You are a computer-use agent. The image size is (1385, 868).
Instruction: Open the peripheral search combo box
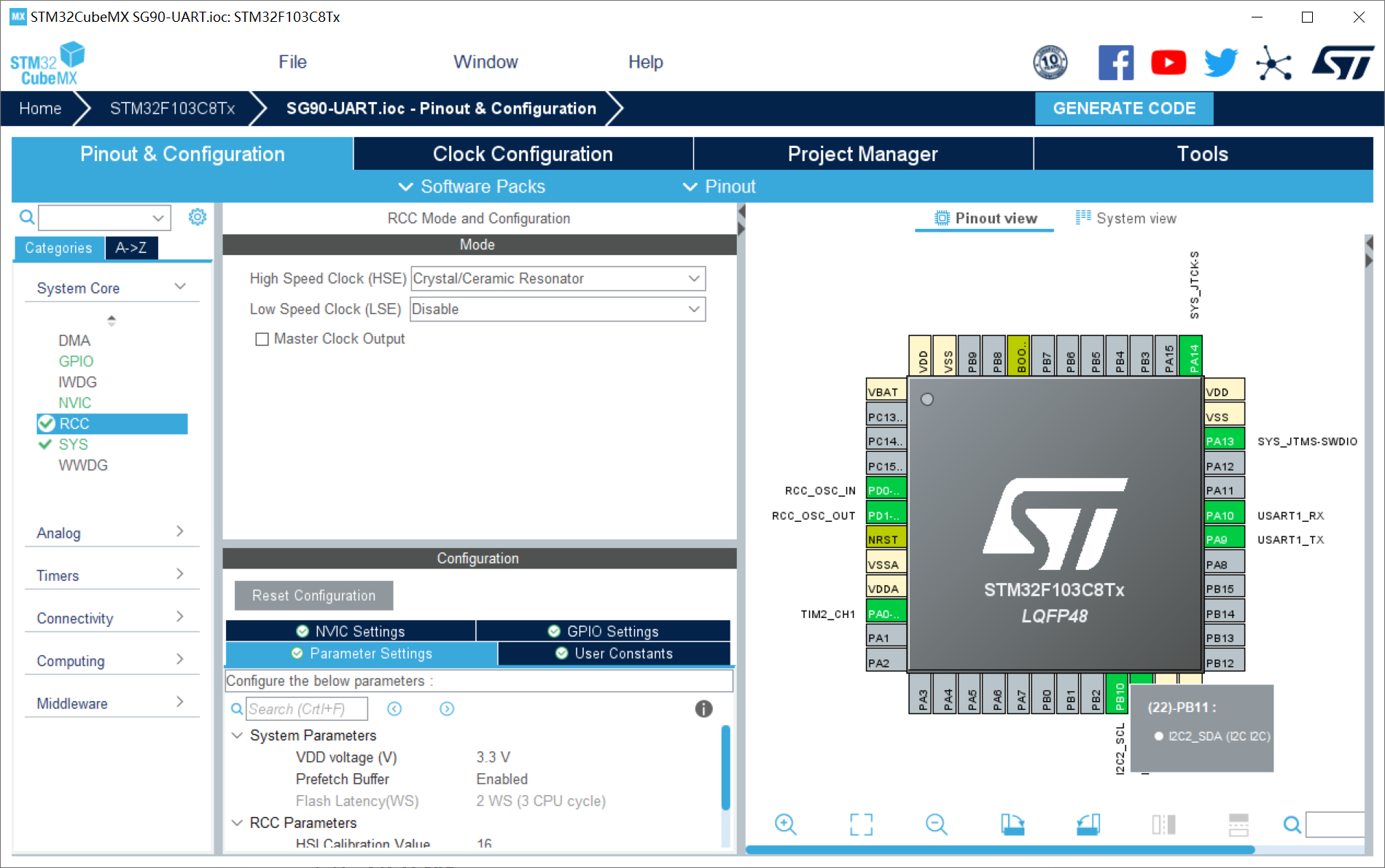click(104, 217)
